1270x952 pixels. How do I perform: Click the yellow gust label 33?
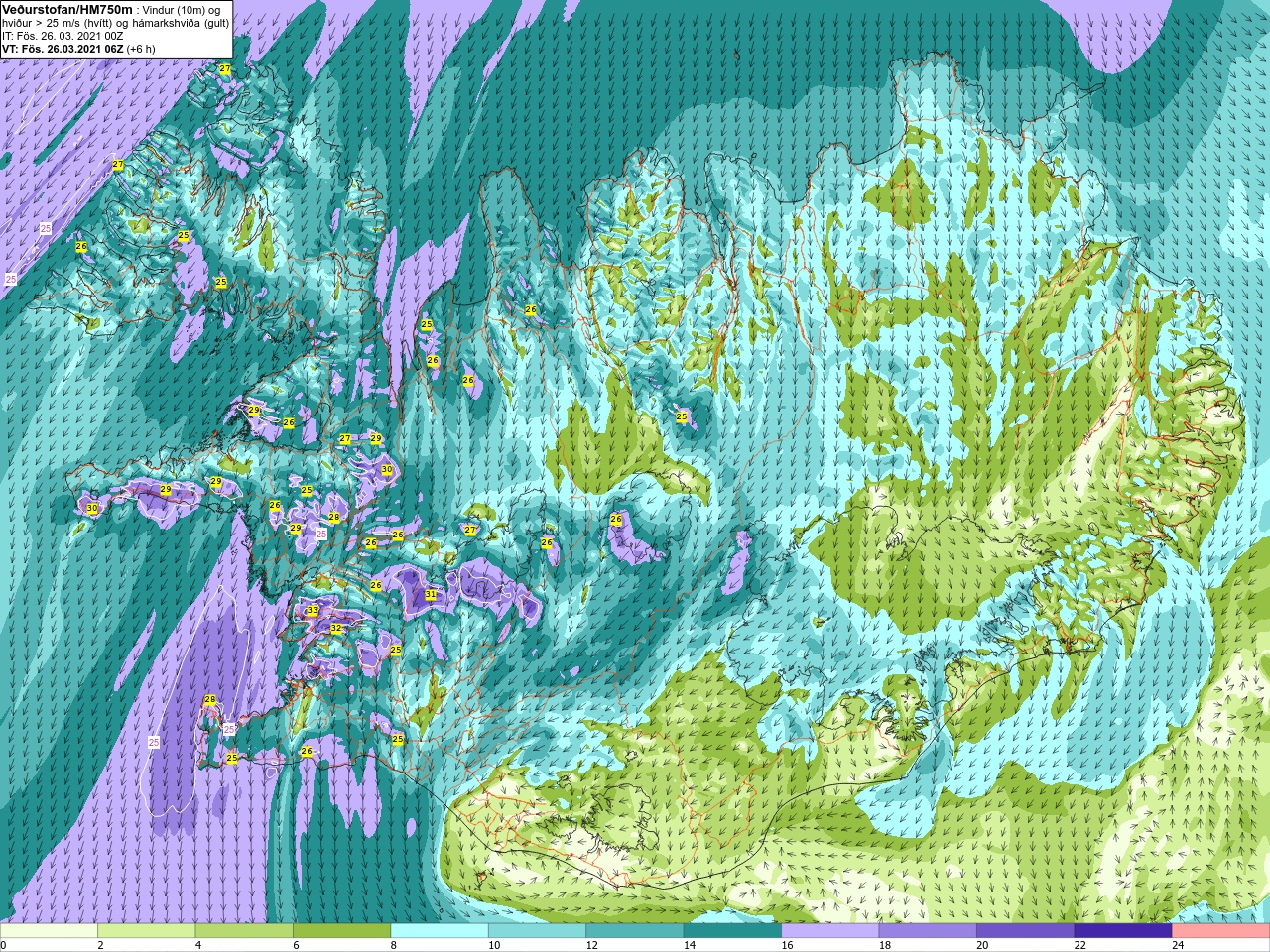click(313, 610)
